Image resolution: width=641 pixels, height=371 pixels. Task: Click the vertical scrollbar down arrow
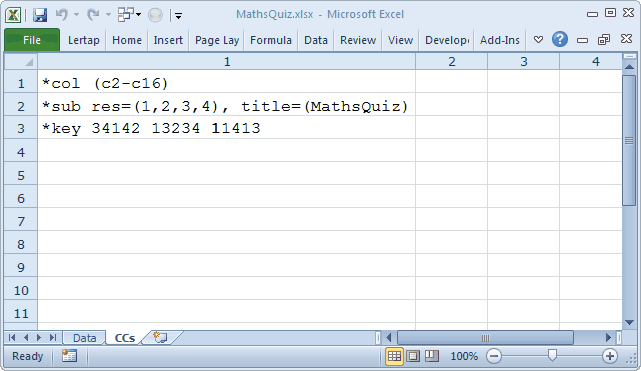point(630,322)
